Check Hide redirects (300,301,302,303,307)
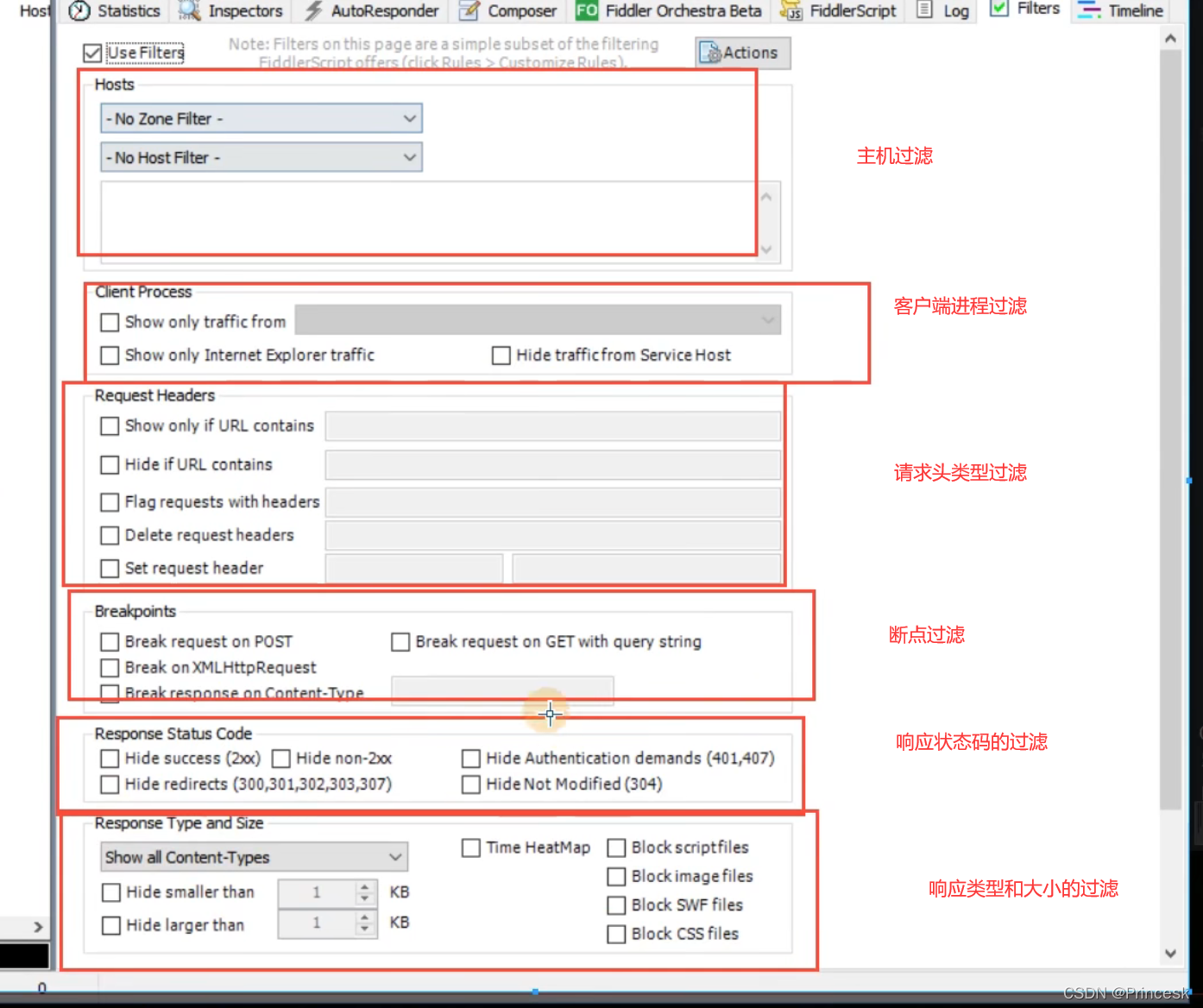The height and width of the screenshot is (1008, 1203). point(110,784)
